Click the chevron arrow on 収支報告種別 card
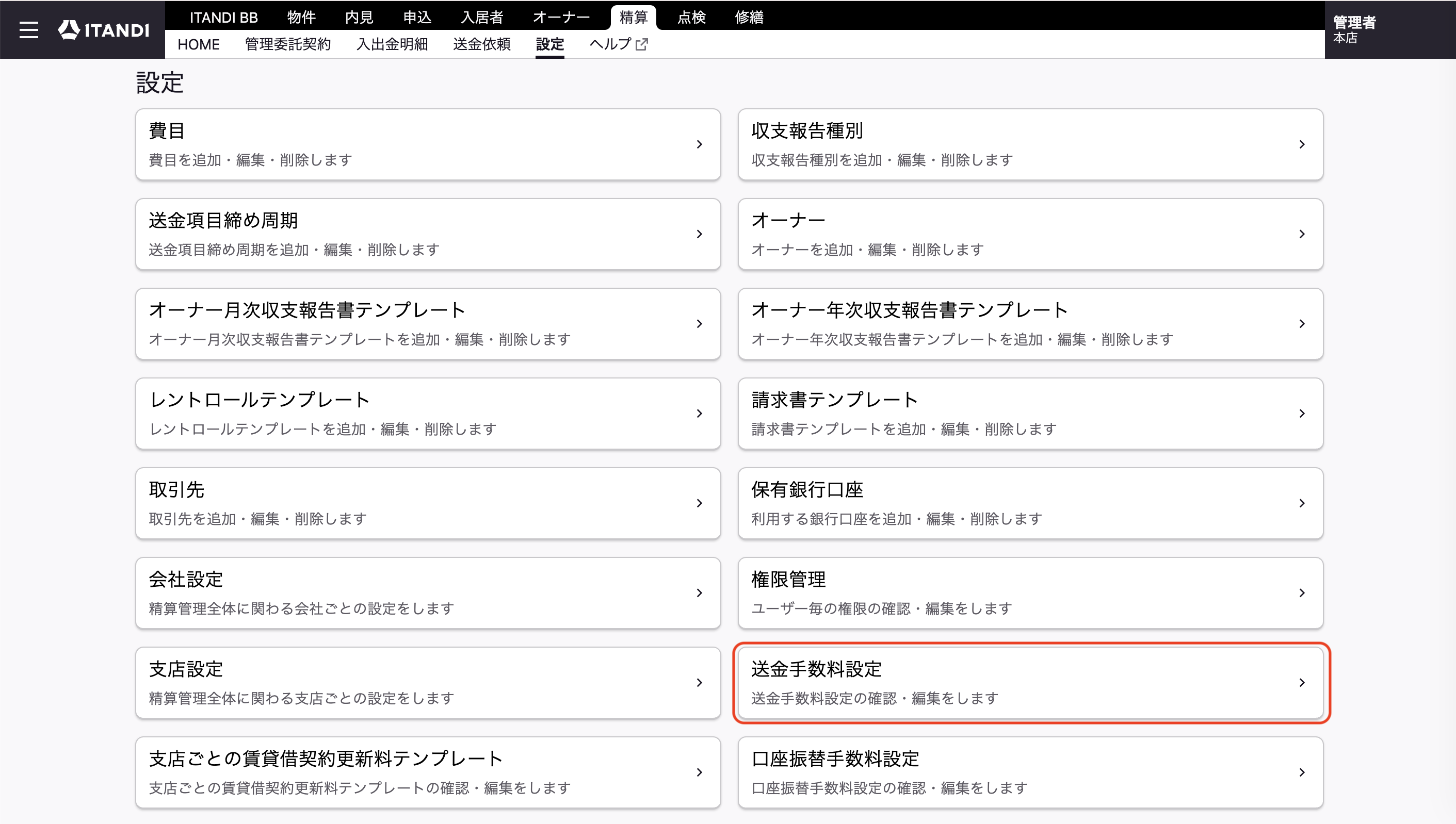Image resolution: width=1456 pixels, height=824 pixels. coord(1301,144)
